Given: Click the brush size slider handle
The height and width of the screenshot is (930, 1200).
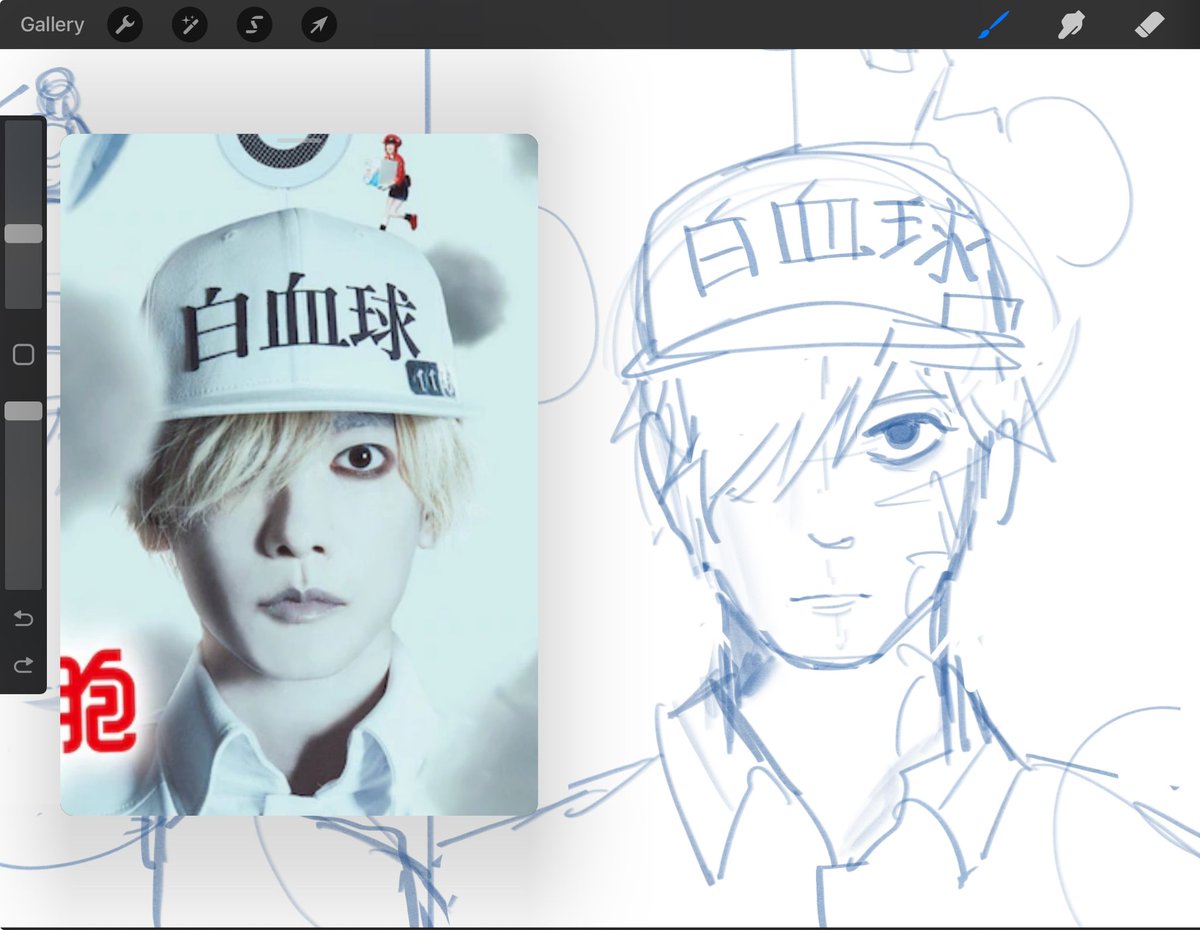Looking at the screenshot, I should 23,233.
